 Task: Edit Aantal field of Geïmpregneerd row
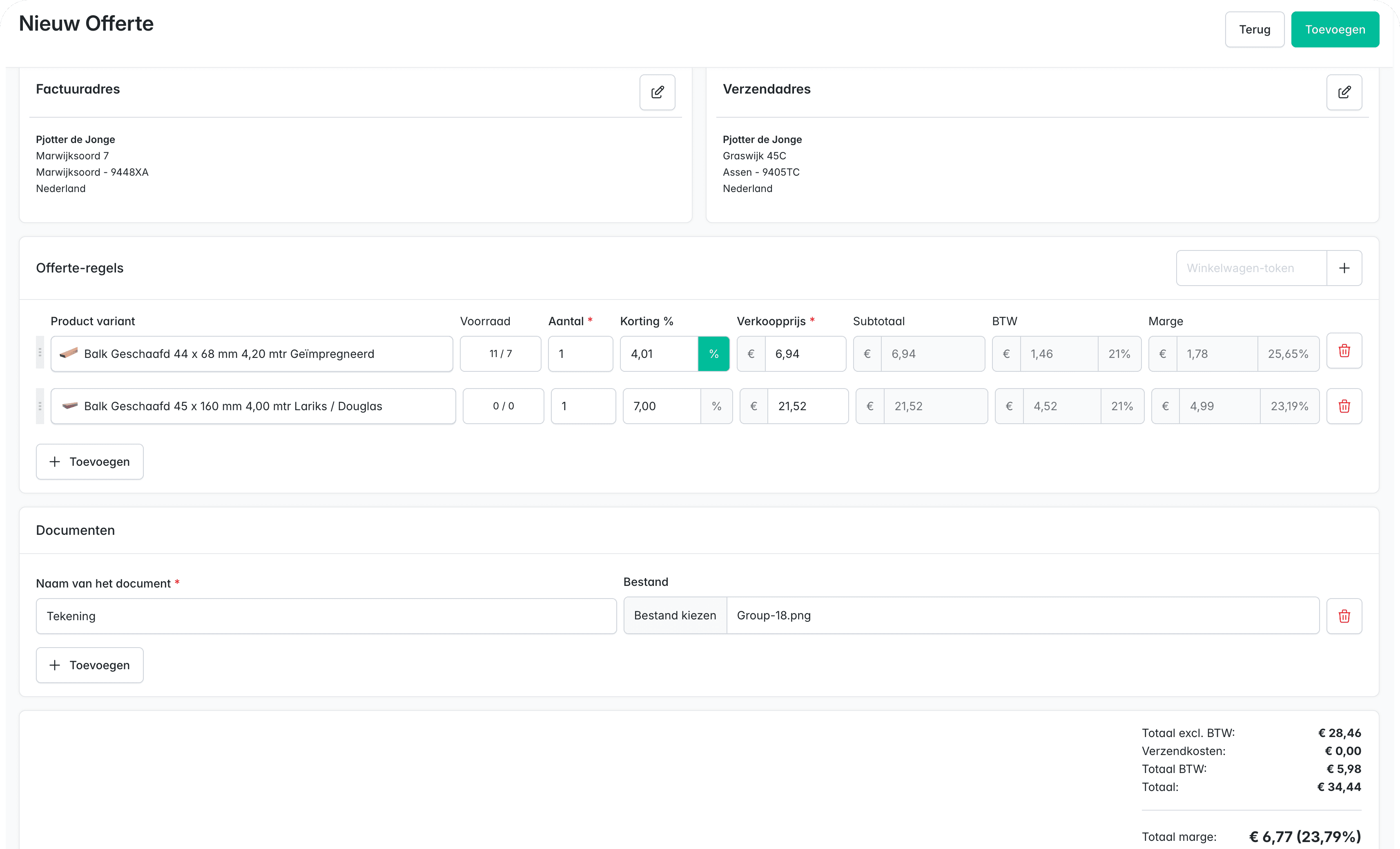click(580, 353)
